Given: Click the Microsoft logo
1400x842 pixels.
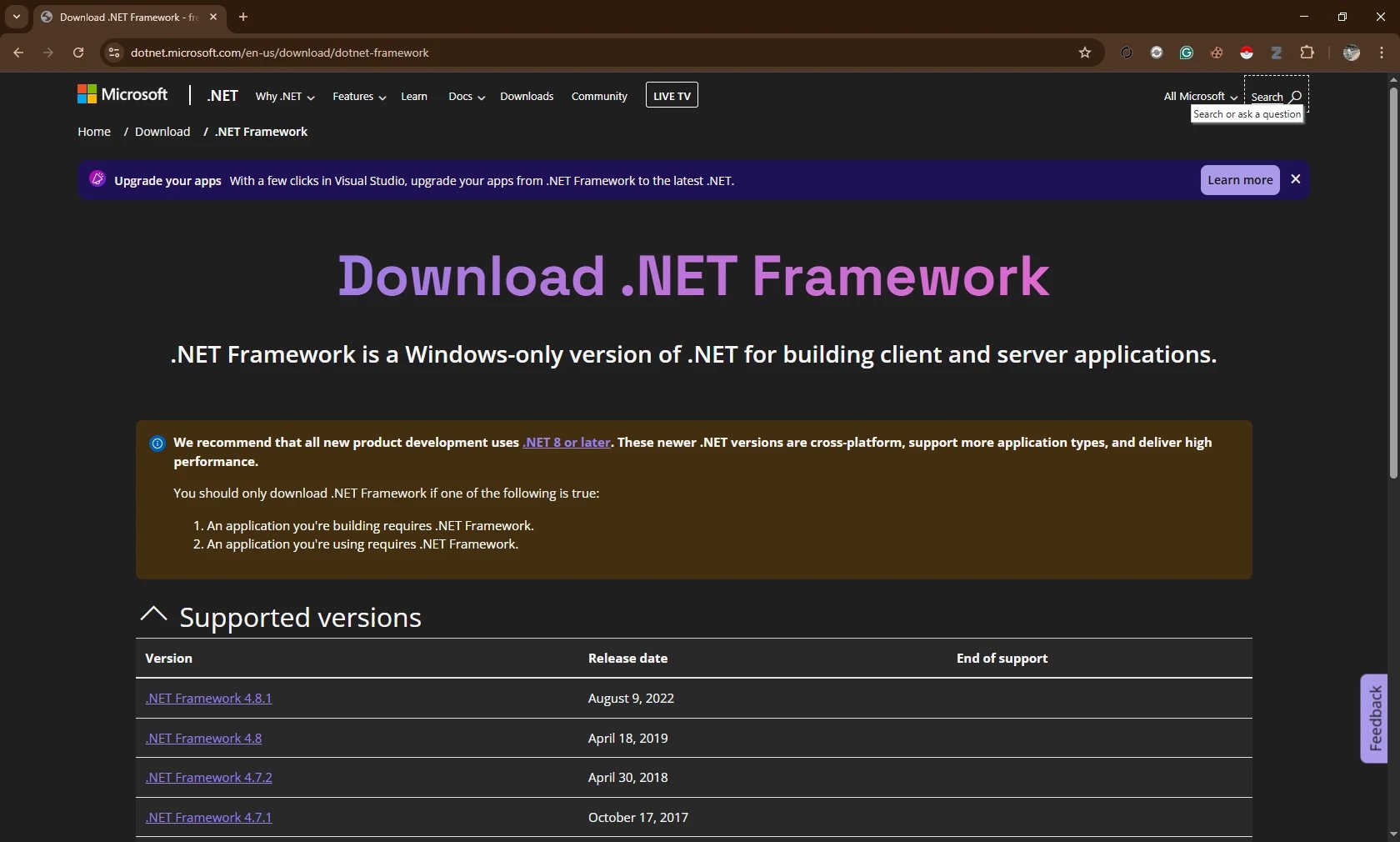Looking at the screenshot, I should coord(122,95).
